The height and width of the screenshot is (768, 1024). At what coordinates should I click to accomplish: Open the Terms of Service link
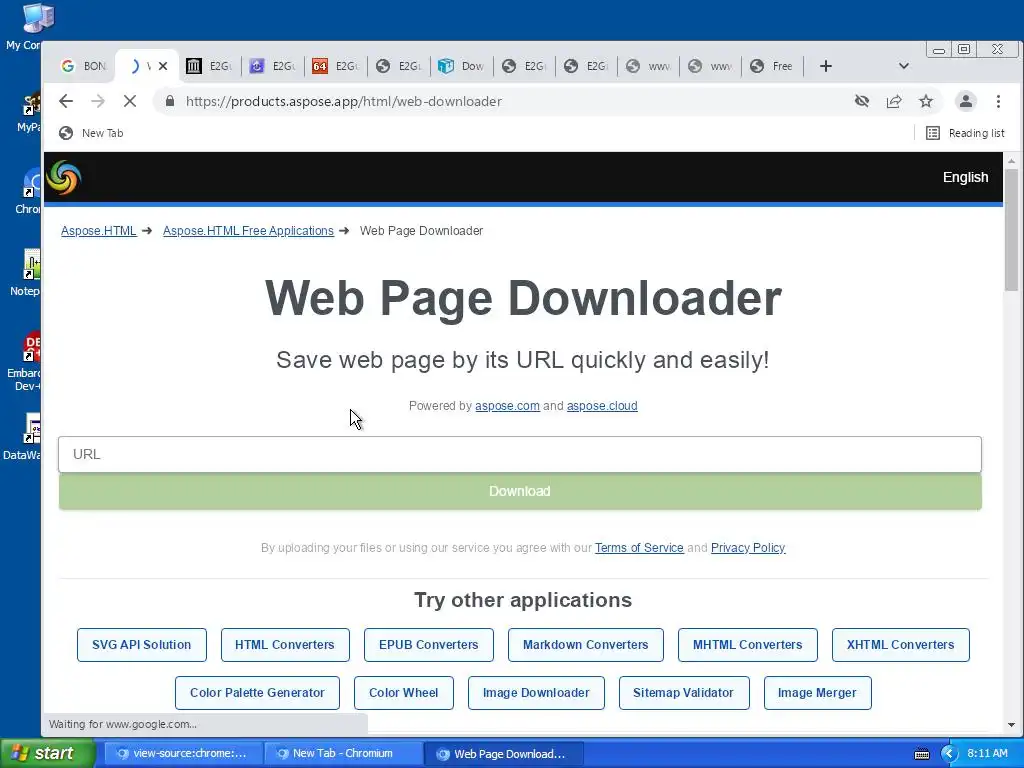639,547
